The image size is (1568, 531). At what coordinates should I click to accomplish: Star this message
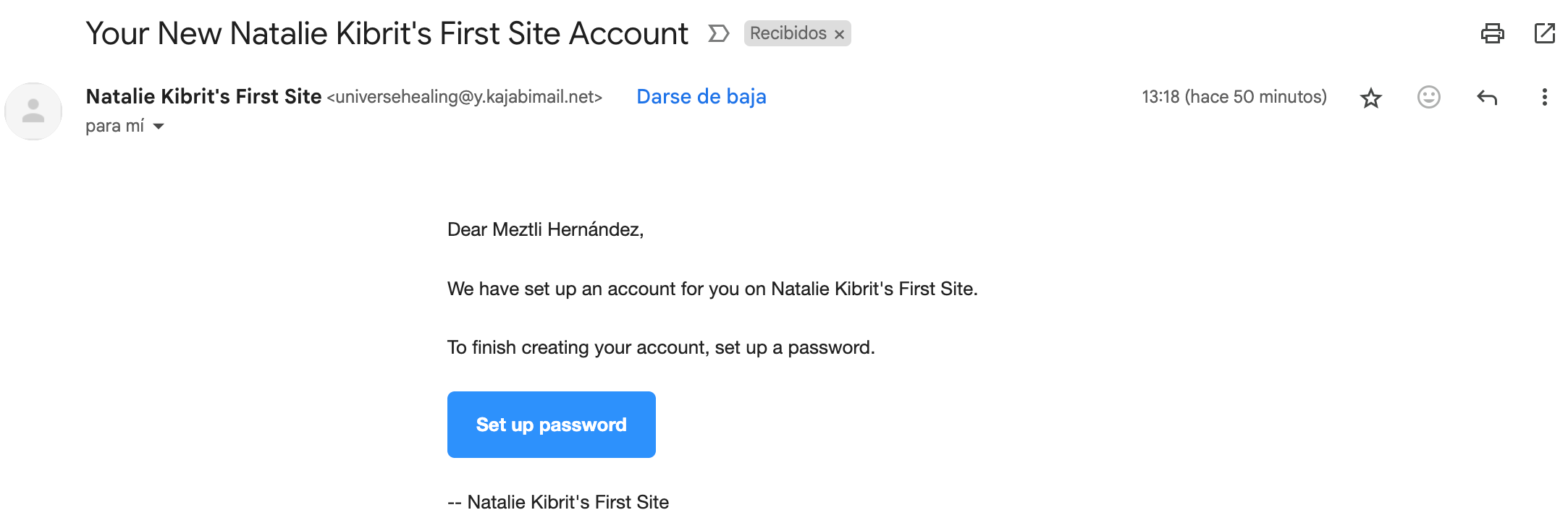pyautogui.click(x=1370, y=98)
